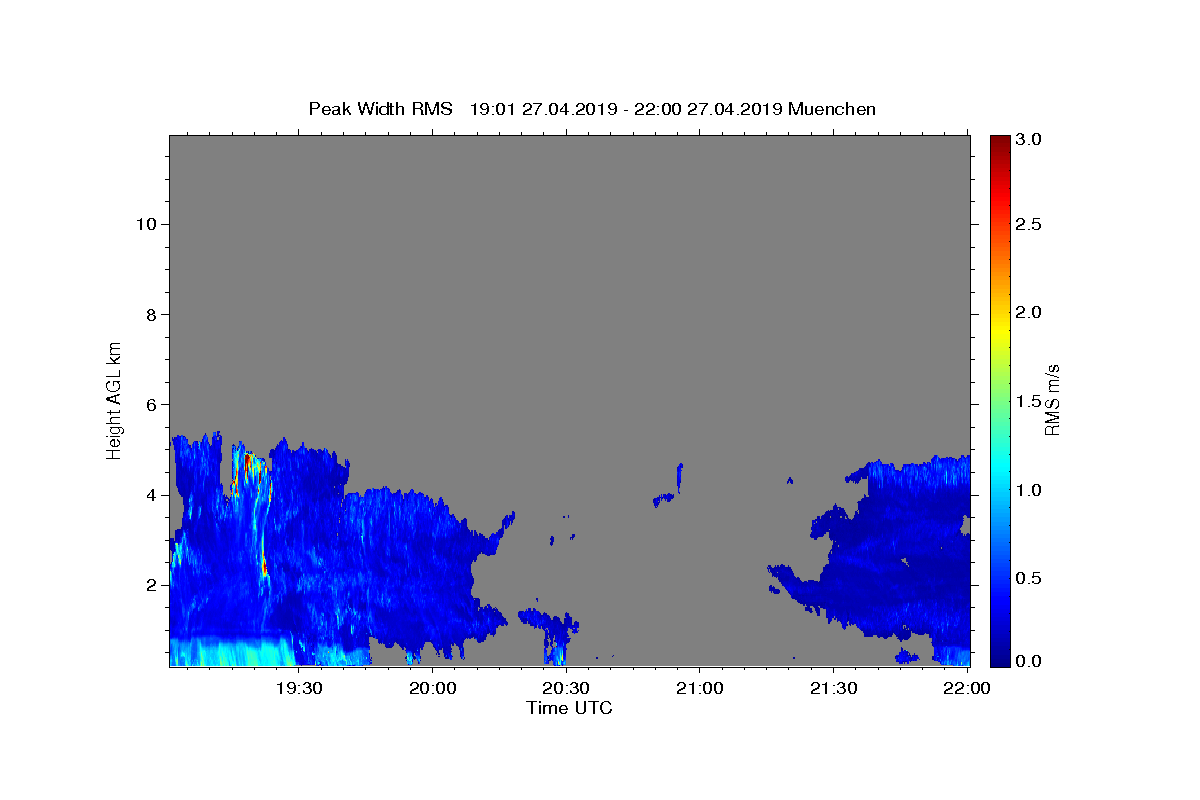
Task: Click the 20:00 time tick label
Action: tap(433, 688)
